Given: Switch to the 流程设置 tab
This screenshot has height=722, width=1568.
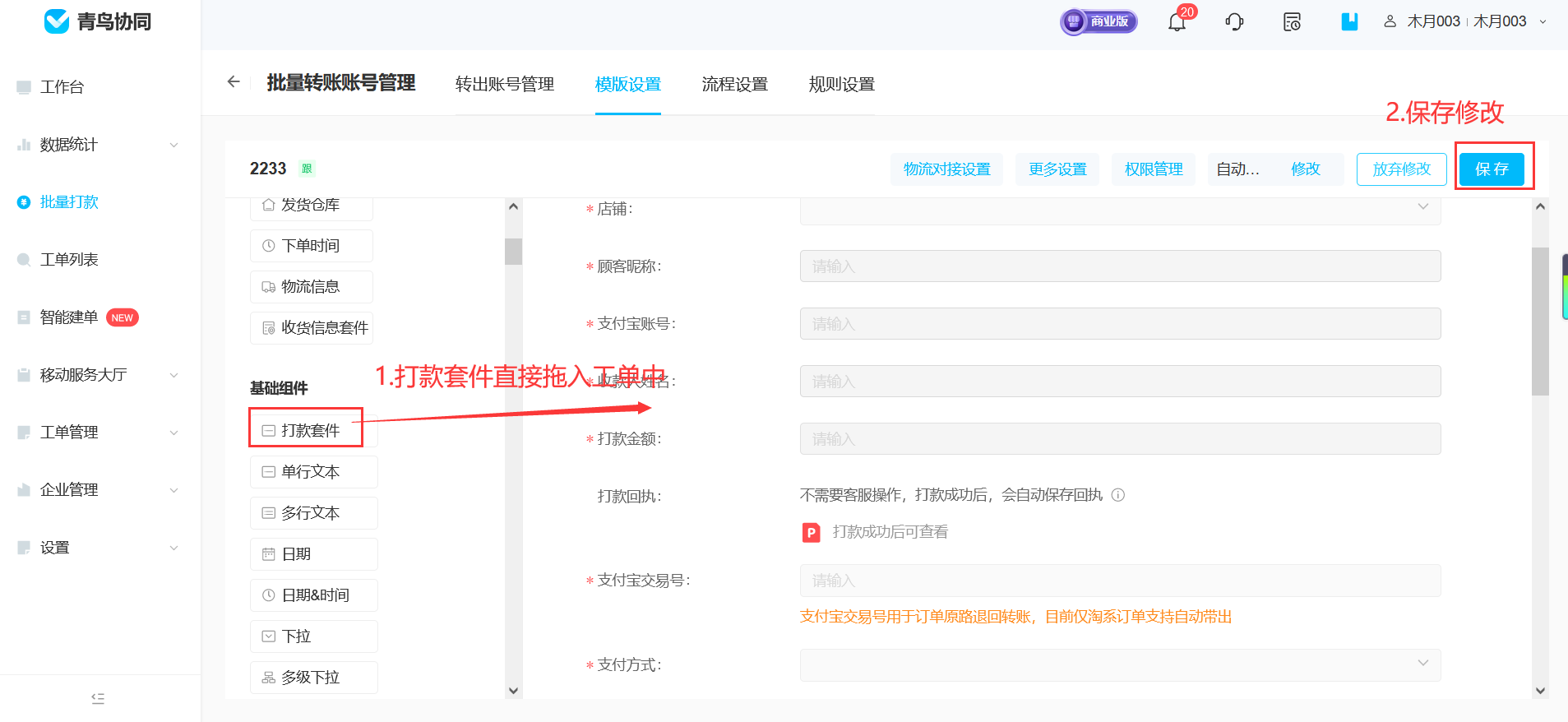Looking at the screenshot, I should (x=735, y=84).
